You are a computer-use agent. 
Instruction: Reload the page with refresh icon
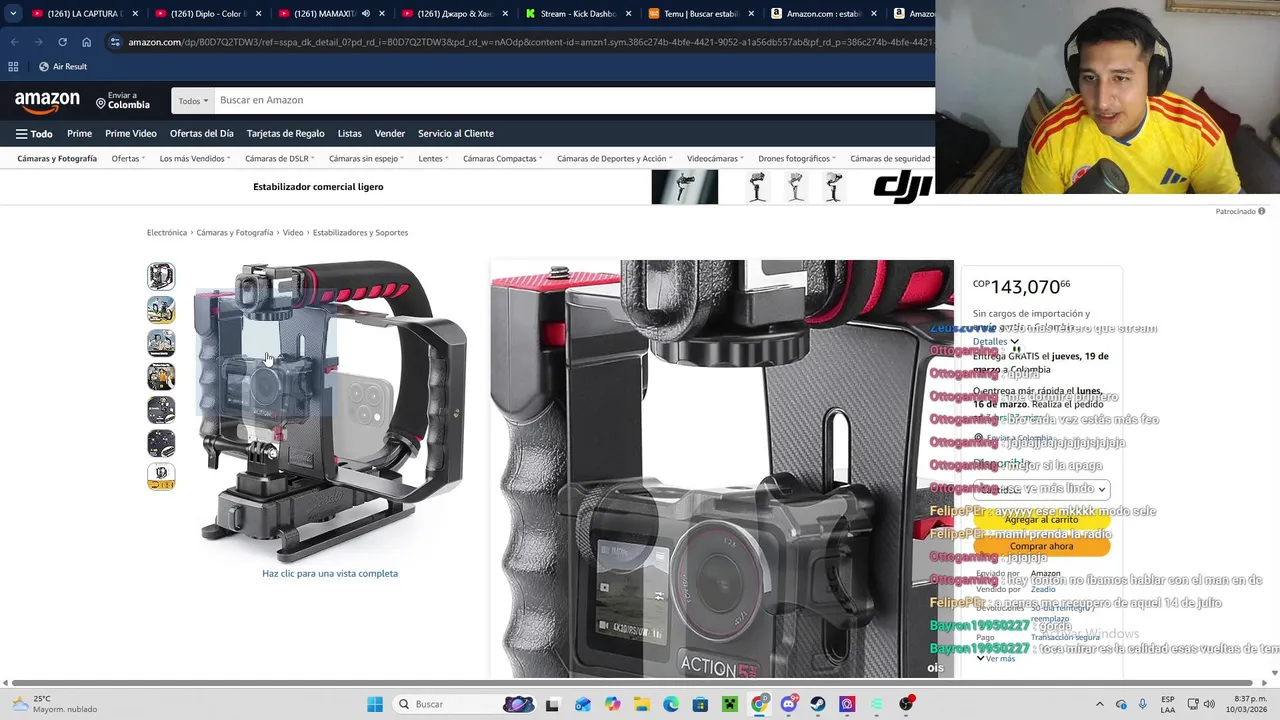62,42
